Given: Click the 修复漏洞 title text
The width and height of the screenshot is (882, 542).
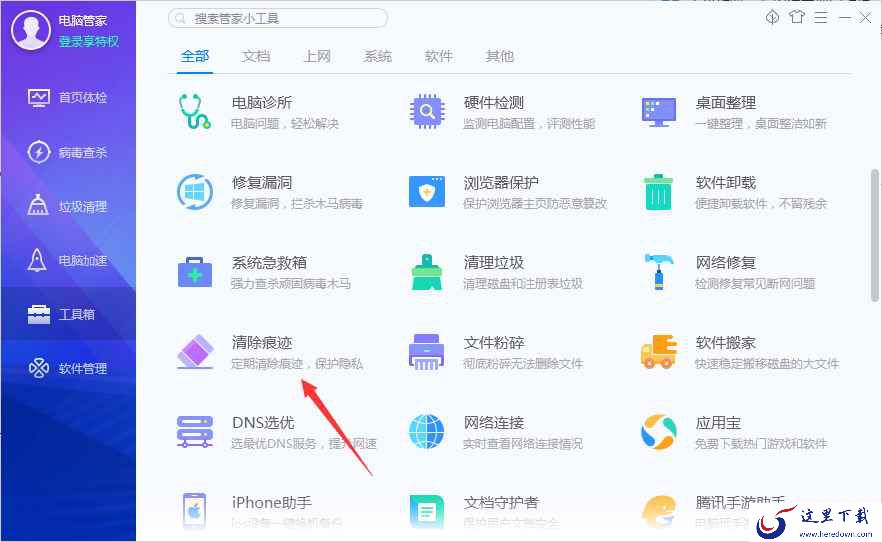Looking at the screenshot, I should point(262,183).
